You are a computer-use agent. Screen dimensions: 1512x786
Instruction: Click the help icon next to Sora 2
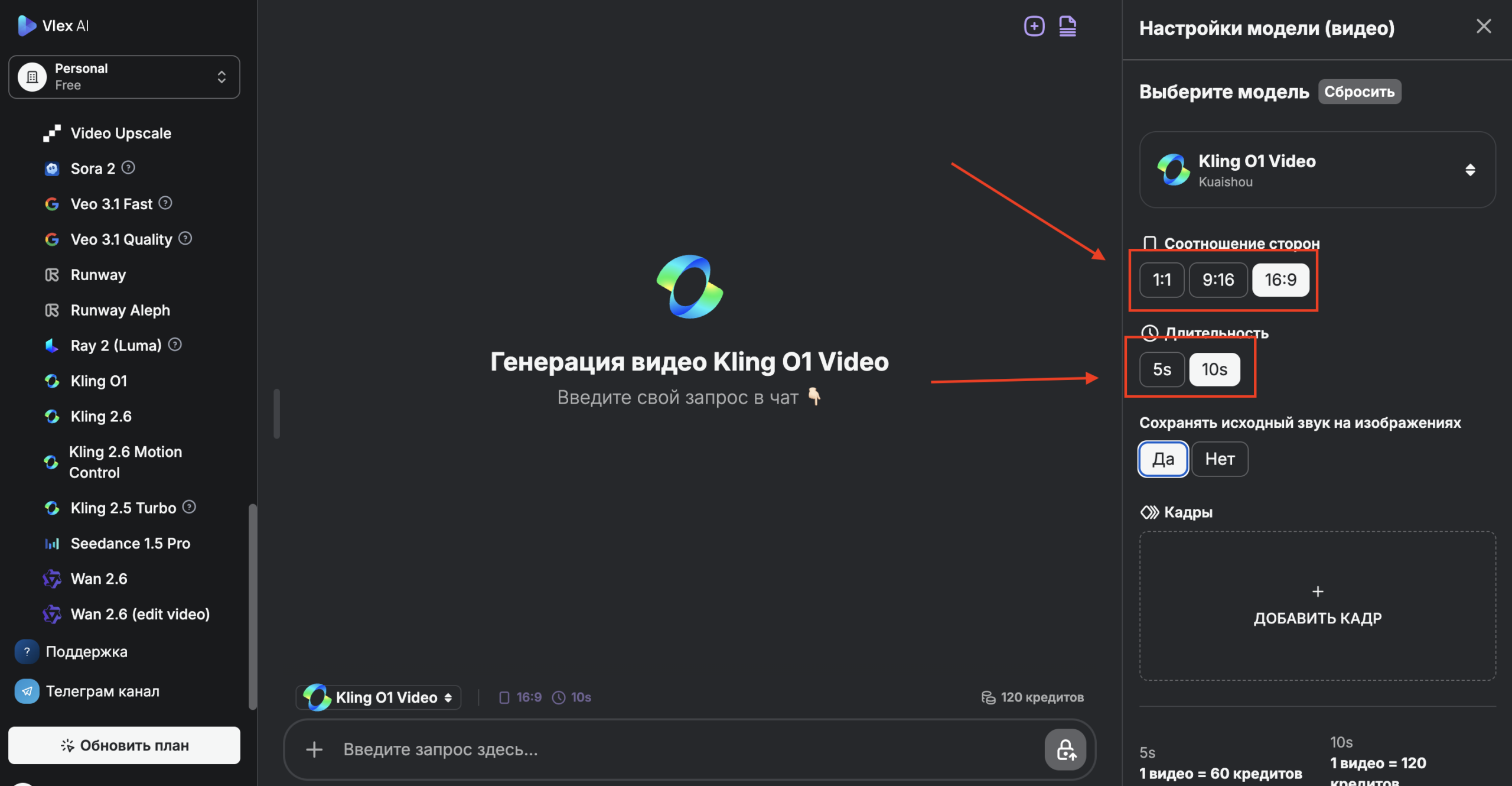coord(128,168)
